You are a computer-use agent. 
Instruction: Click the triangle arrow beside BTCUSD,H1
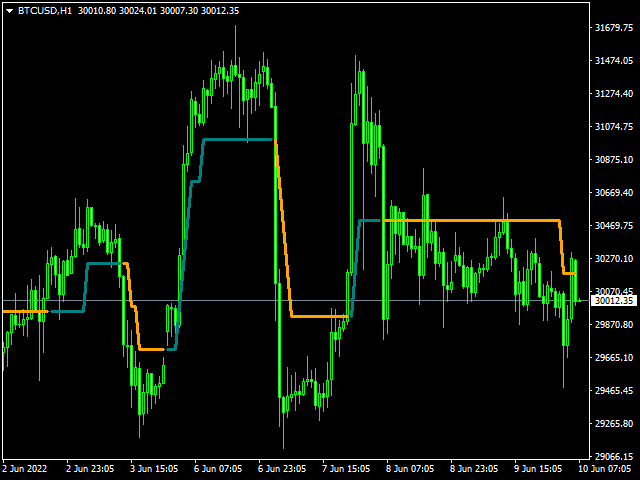point(9,11)
